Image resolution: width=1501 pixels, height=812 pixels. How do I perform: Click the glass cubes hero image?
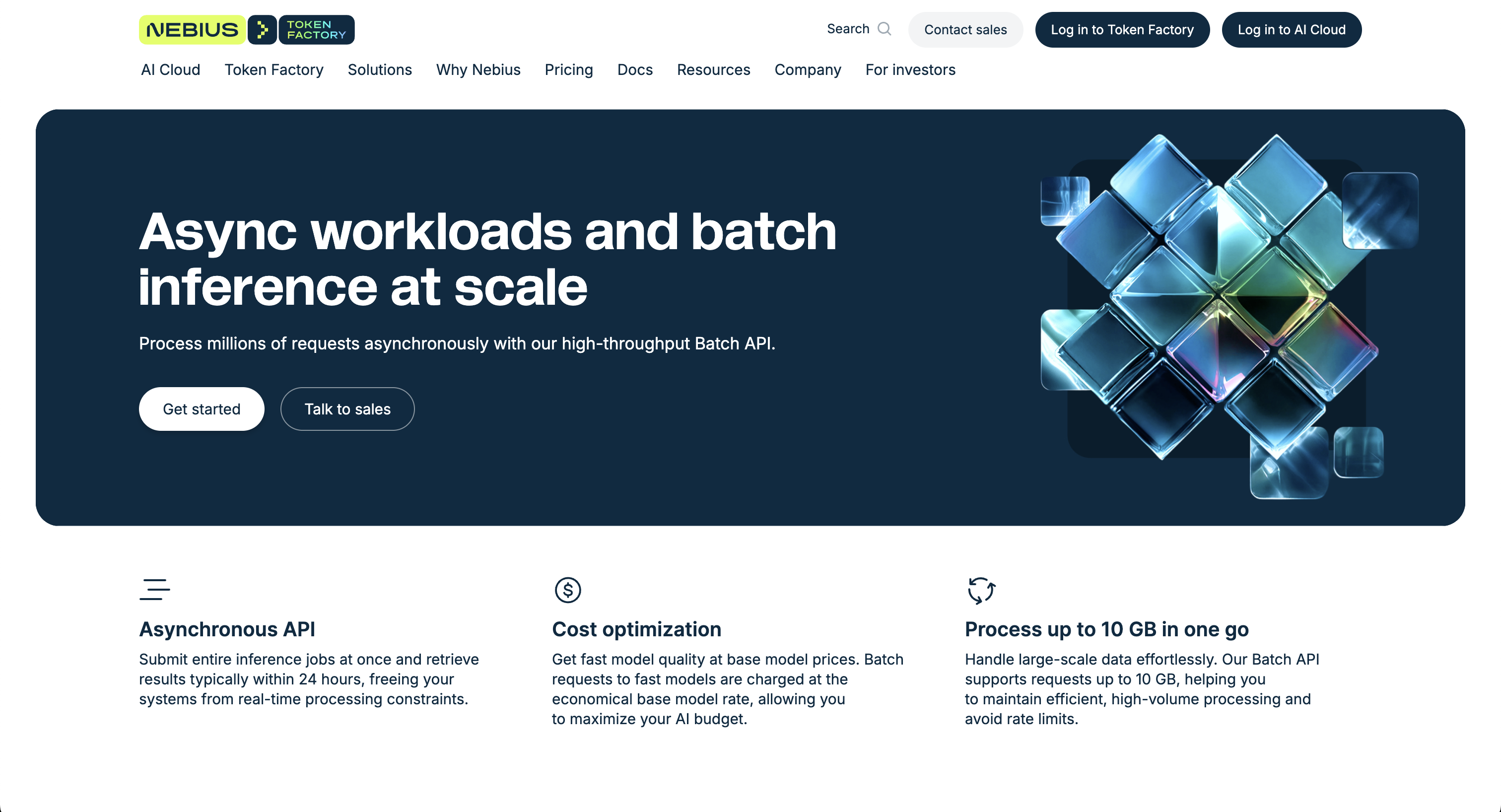tap(1229, 316)
